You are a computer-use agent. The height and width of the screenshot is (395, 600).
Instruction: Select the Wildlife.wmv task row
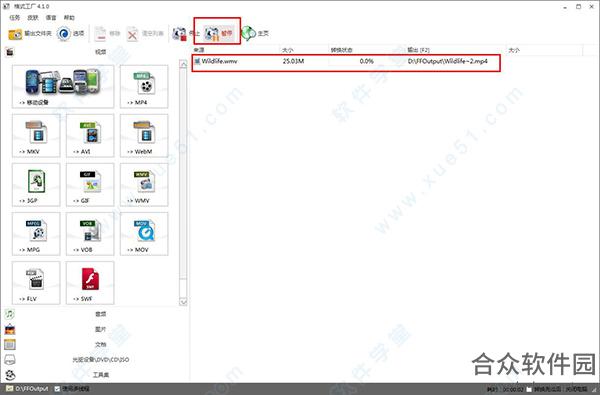(x=346, y=61)
